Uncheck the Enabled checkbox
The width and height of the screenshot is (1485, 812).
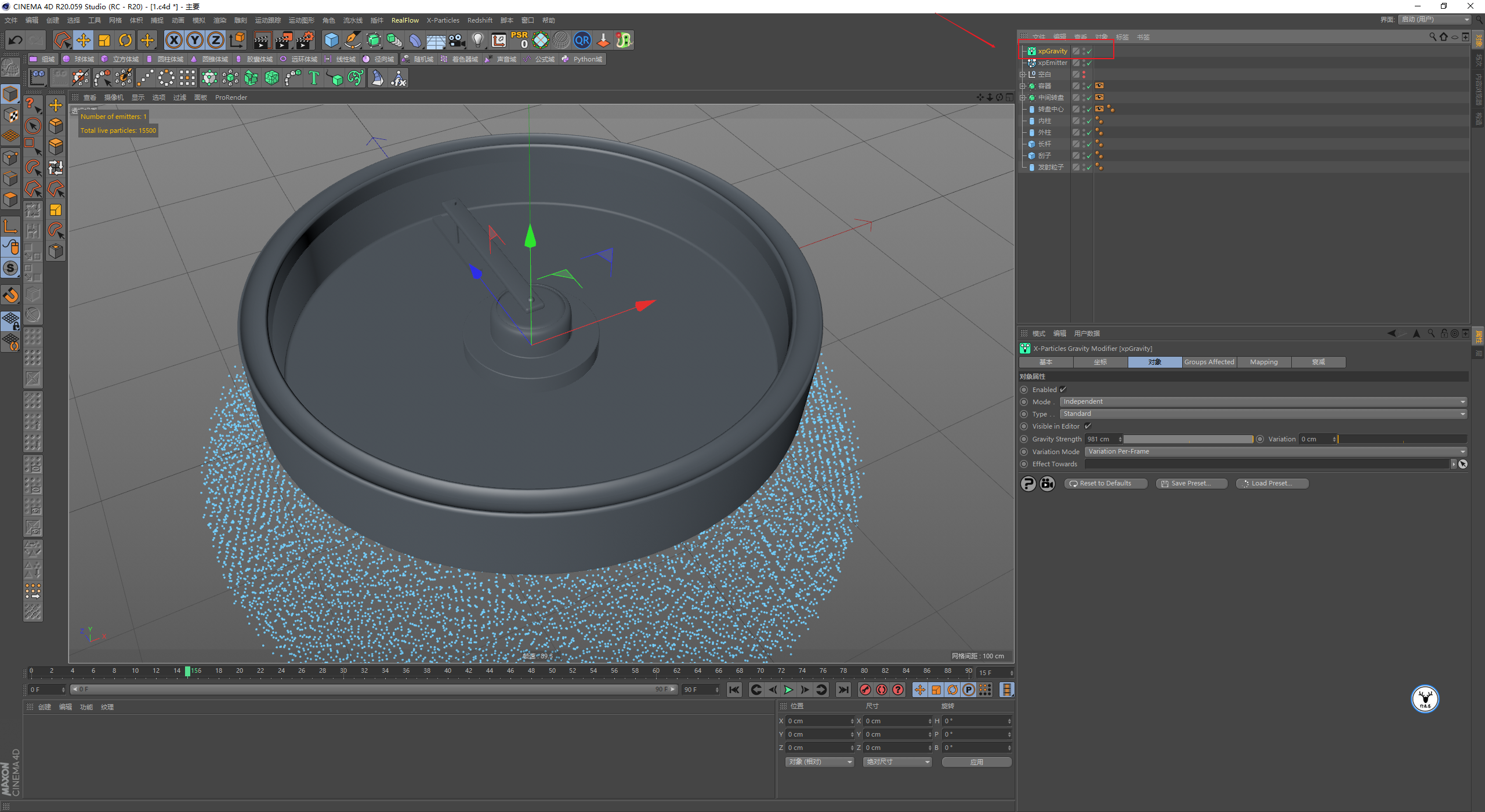(x=1063, y=390)
